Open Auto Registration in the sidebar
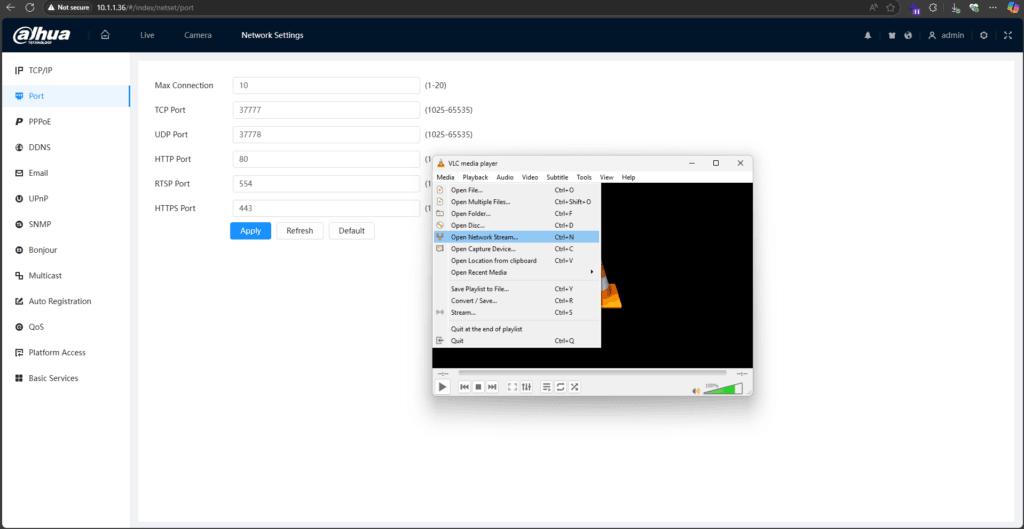 click(65, 301)
